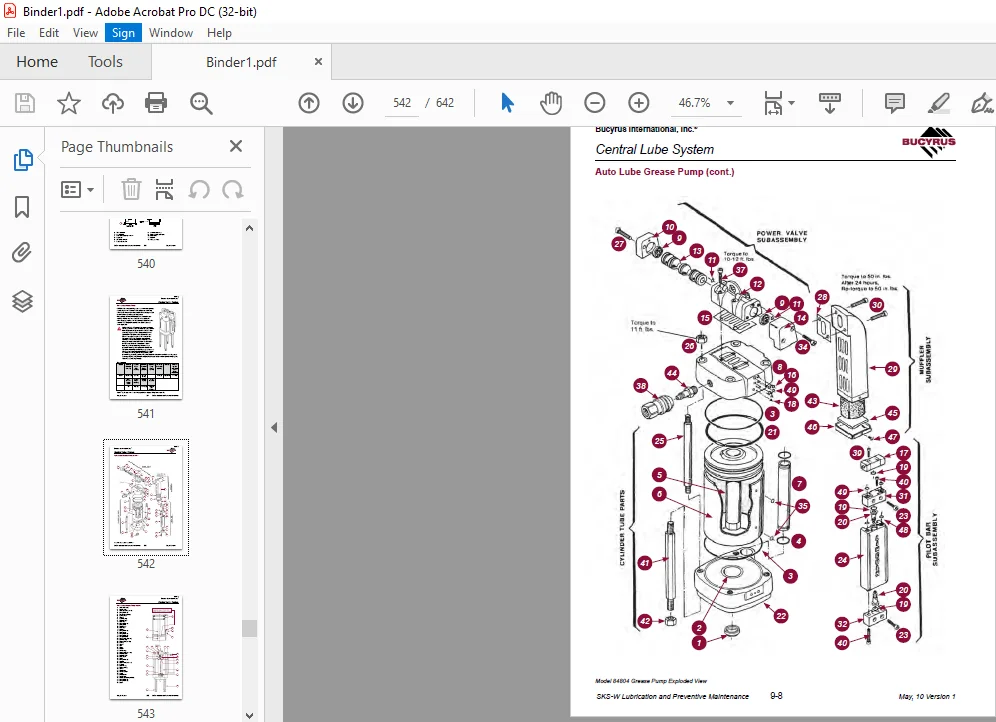Screen dimensions: 996x722
Task: Open the Attachments paperclip panel
Action: pyautogui.click(x=22, y=253)
